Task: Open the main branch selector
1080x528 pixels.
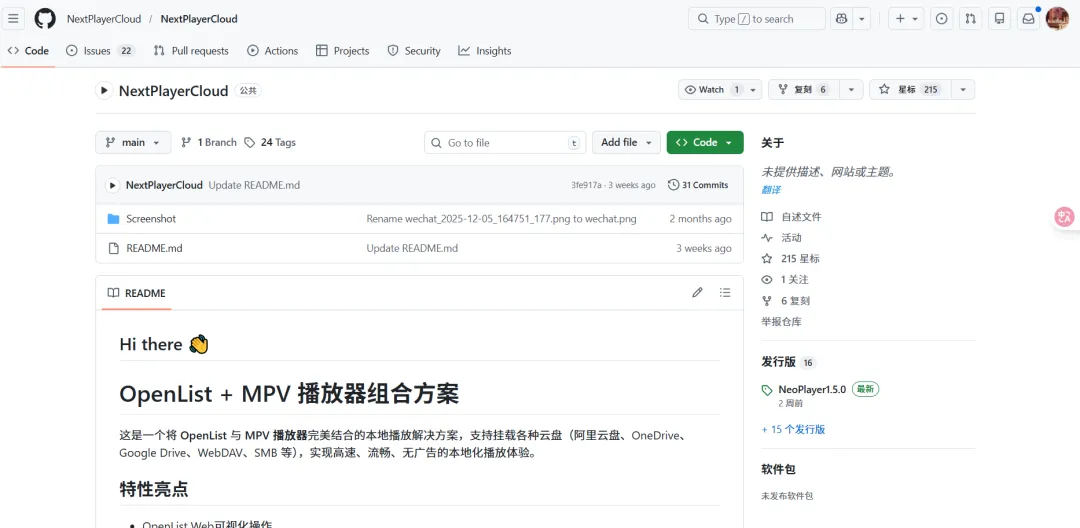Action: [133, 142]
